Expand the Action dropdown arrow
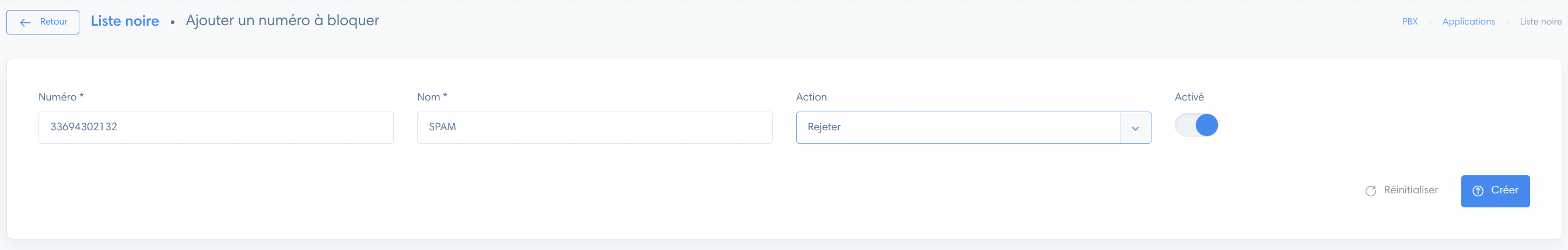 tap(1135, 128)
